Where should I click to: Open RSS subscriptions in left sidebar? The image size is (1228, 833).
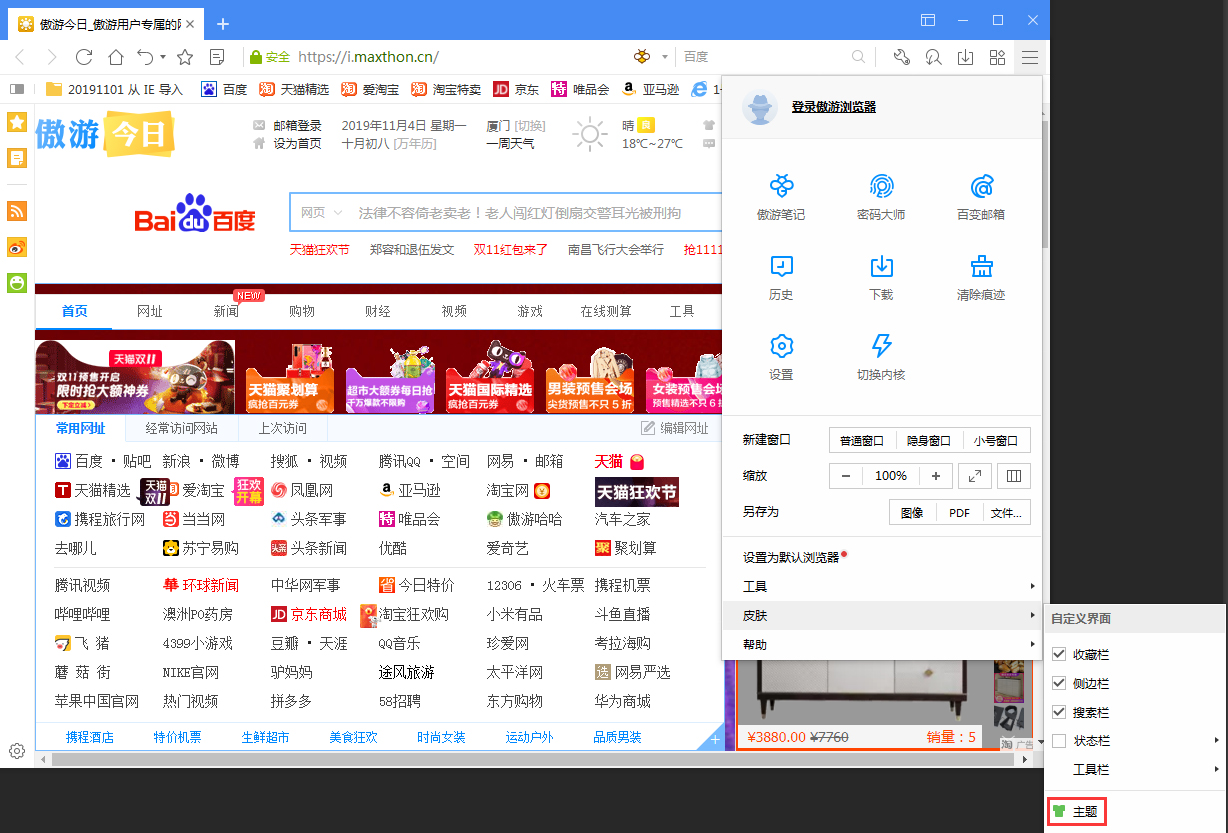tap(15, 211)
